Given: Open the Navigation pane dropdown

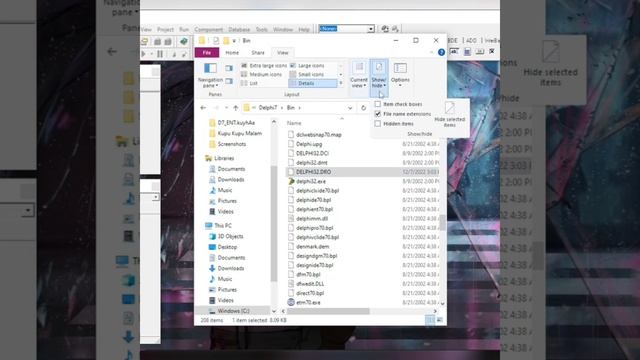Looking at the screenshot, I should point(210,82).
